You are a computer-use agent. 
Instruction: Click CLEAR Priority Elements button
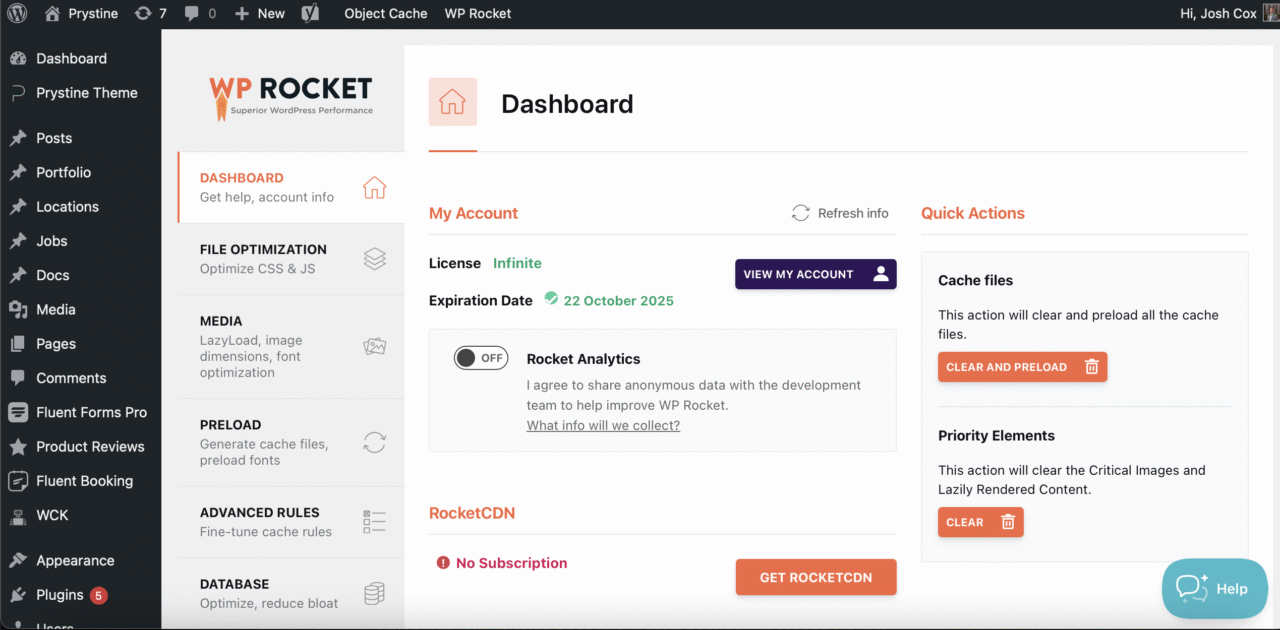(x=980, y=522)
